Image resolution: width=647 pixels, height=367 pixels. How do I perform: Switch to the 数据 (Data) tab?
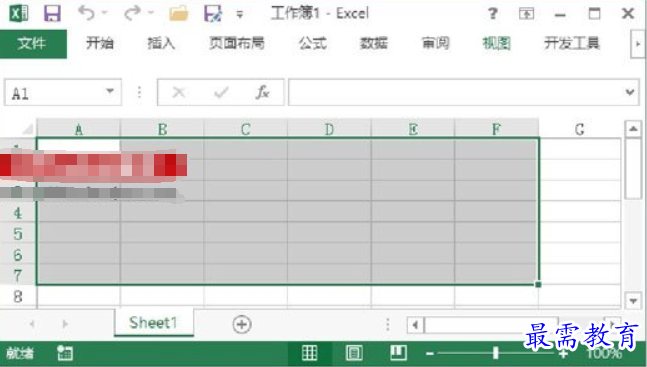pyautogui.click(x=373, y=43)
